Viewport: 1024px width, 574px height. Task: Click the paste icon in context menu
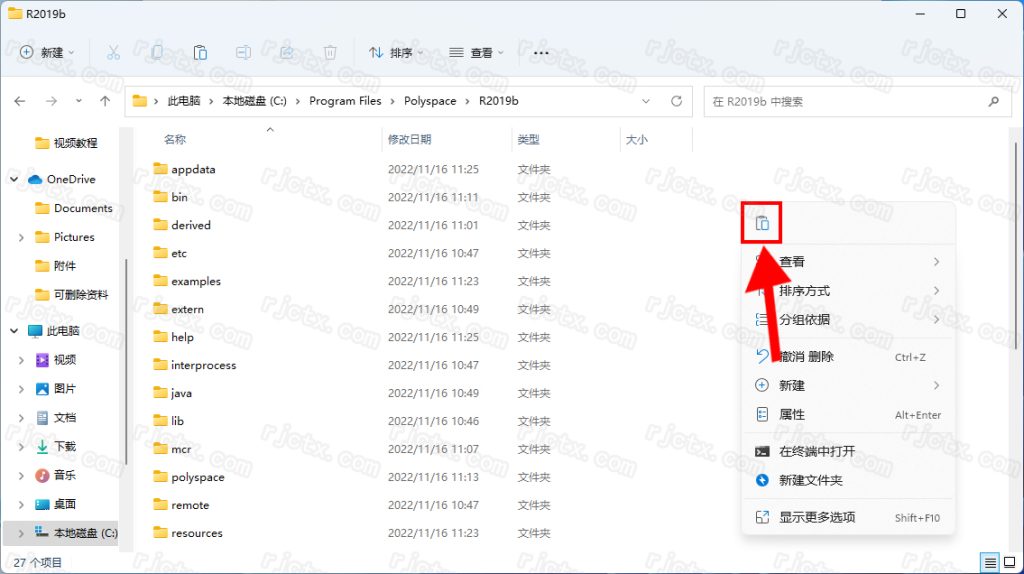click(x=762, y=223)
